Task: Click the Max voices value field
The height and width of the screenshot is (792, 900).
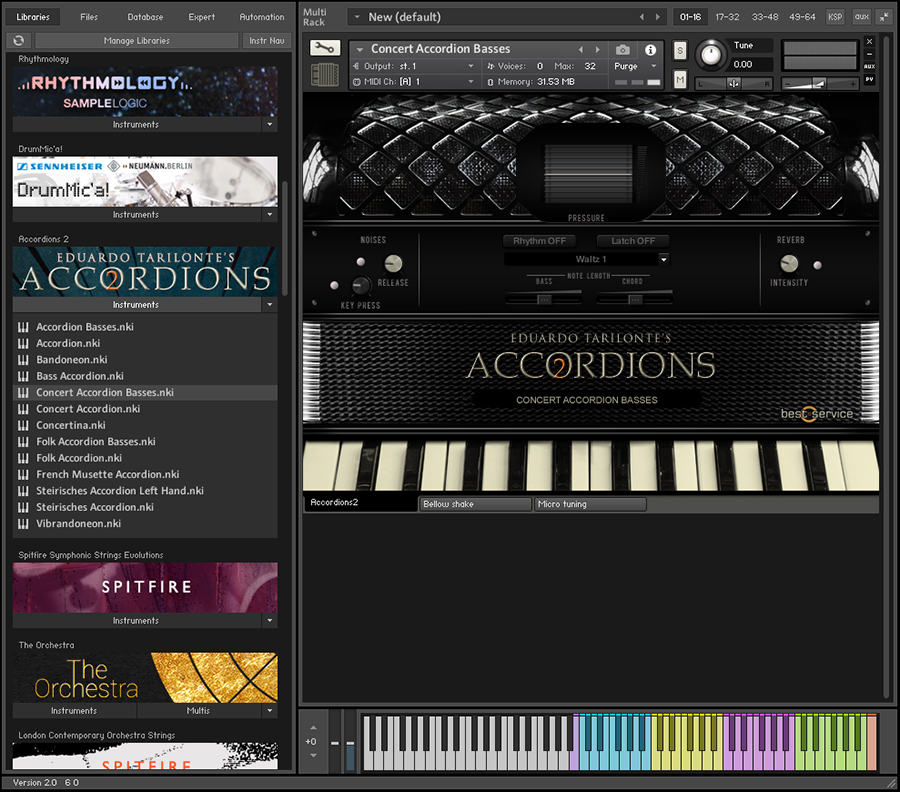Action: coord(590,66)
